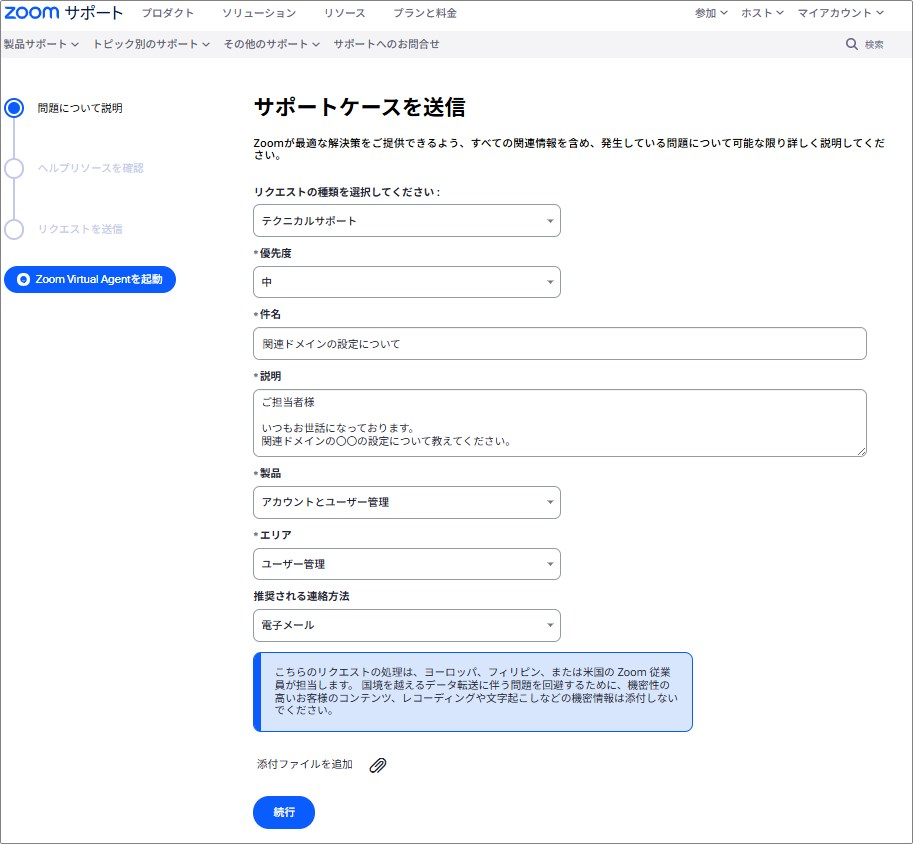
Task: Click inside the 説明 text area
Action: tap(558, 425)
